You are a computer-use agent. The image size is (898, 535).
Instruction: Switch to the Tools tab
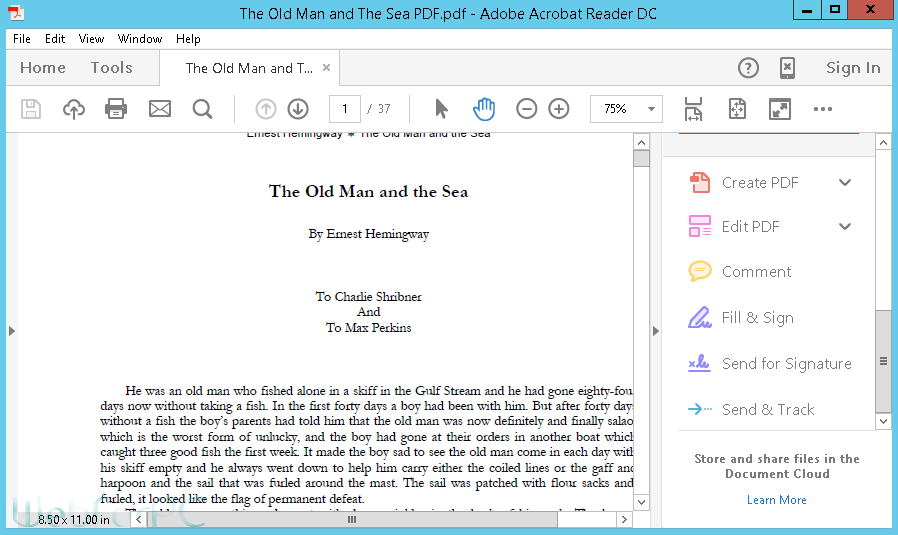coord(112,68)
